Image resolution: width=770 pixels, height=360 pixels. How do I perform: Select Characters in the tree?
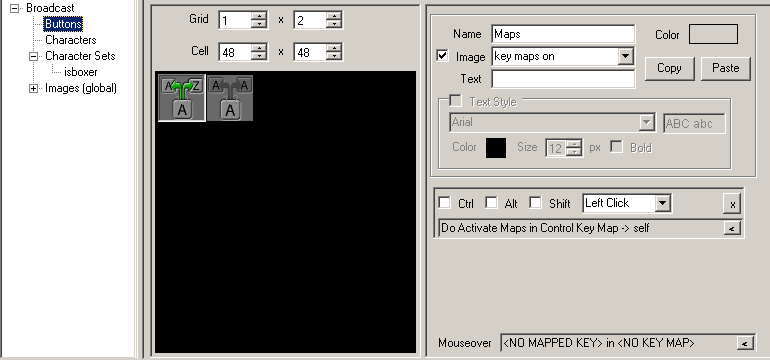[x=71, y=40]
